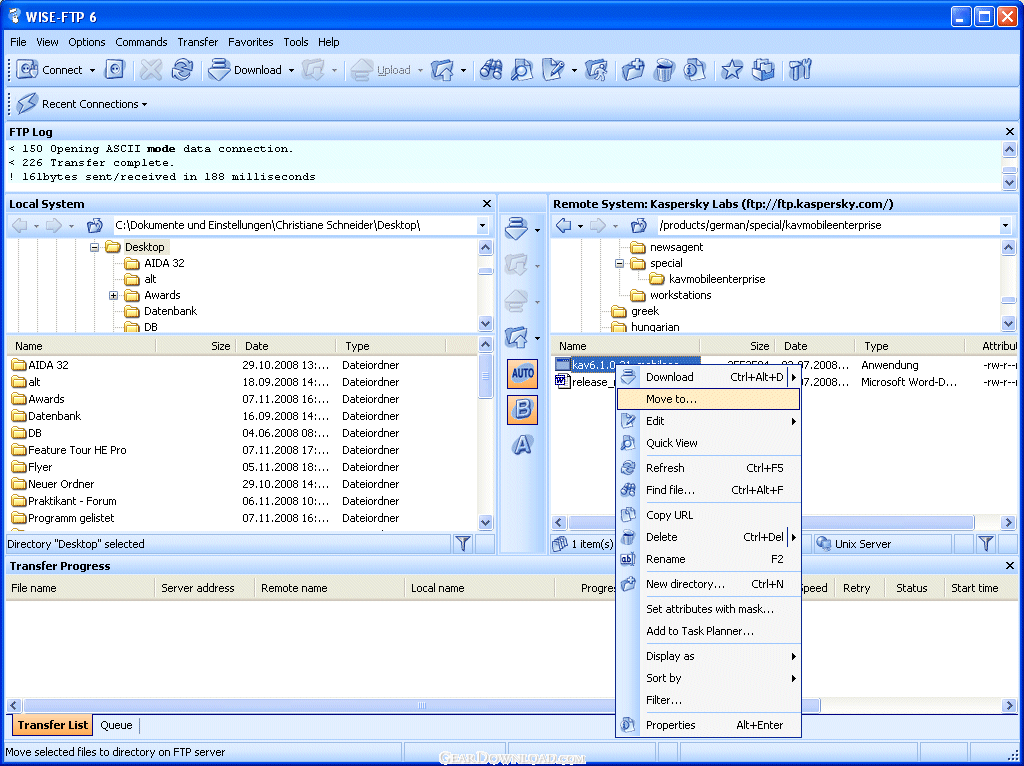
Task: Open the local path dropdown list
Action: [483, 225]
